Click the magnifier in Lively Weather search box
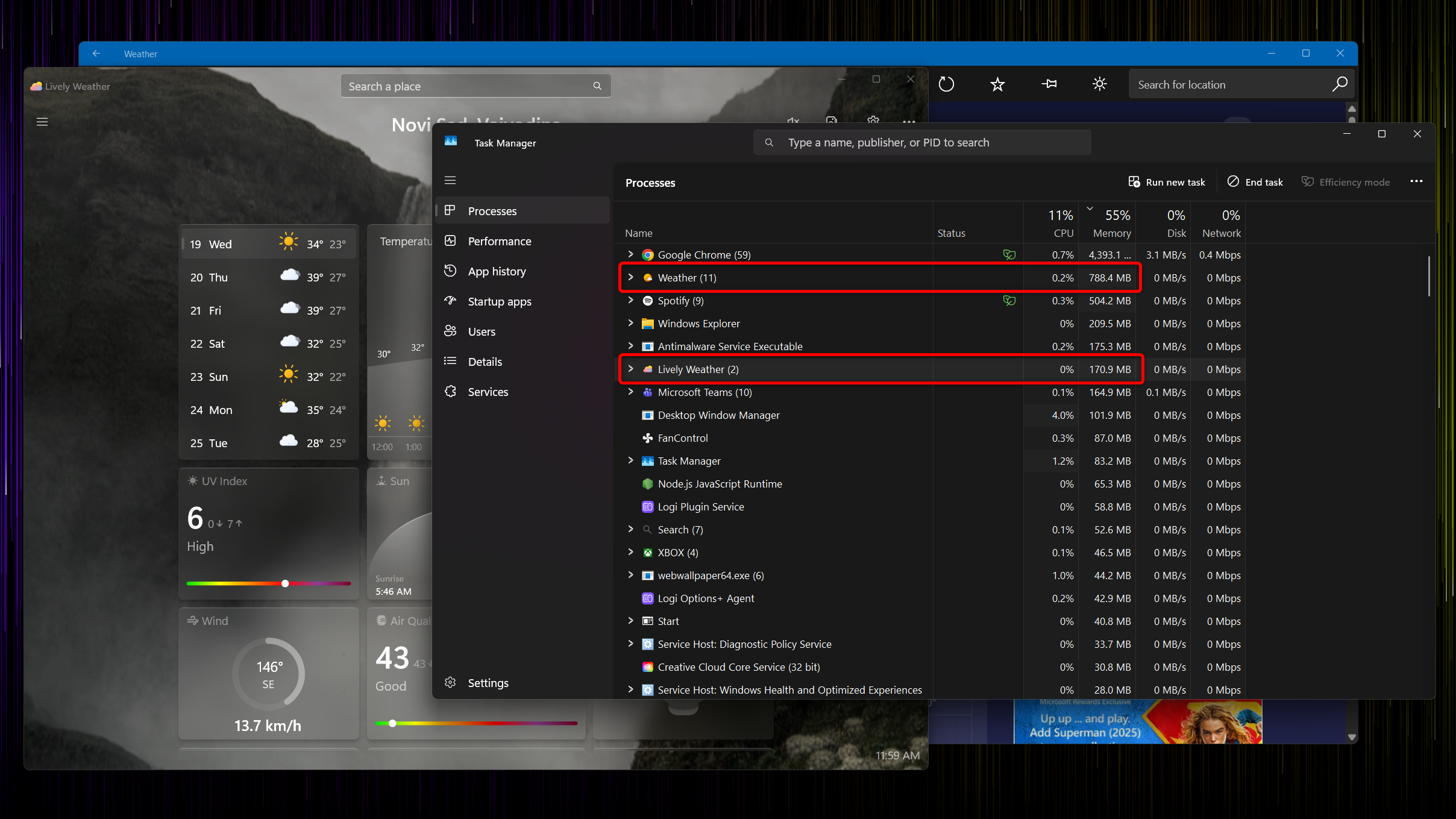 point(597,86)
